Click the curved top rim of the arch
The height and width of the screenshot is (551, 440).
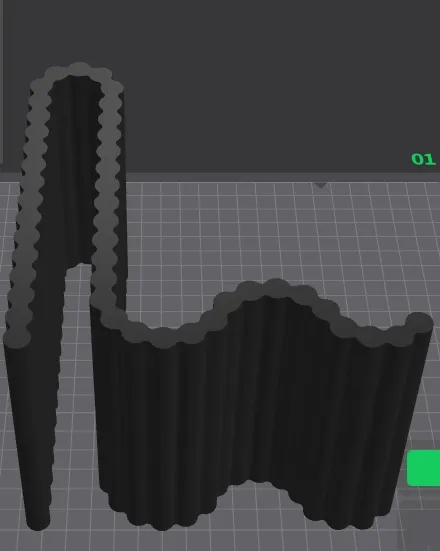click(78, 71)
